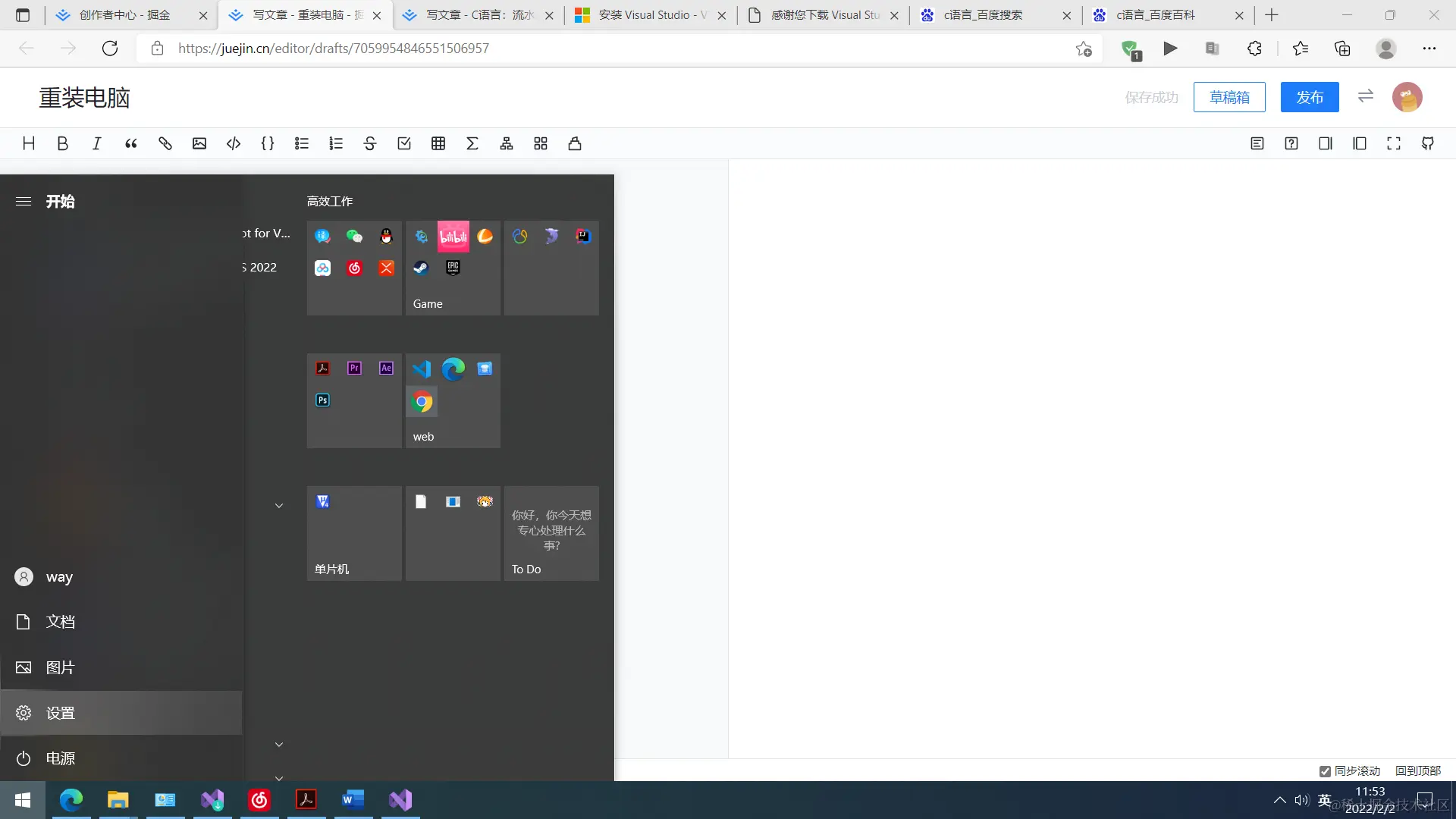The image size is (1456, 819).
Task: Toggle the 同步滚动 checkbox
Action: click(x=1325, y=771)
